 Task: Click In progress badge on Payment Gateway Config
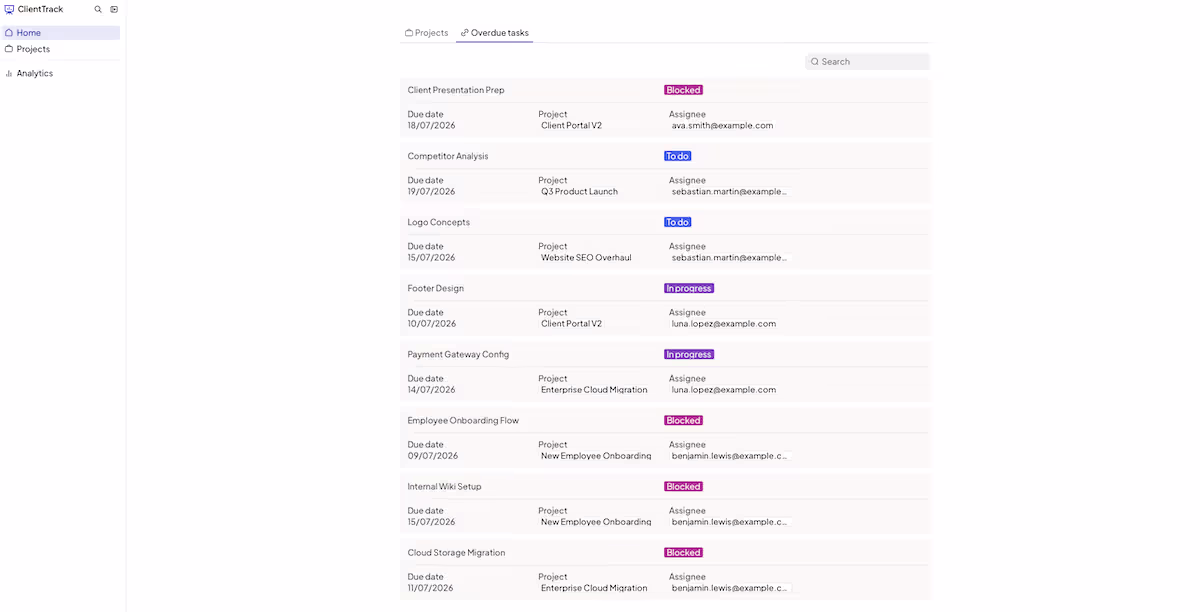(x=689, y=354)
